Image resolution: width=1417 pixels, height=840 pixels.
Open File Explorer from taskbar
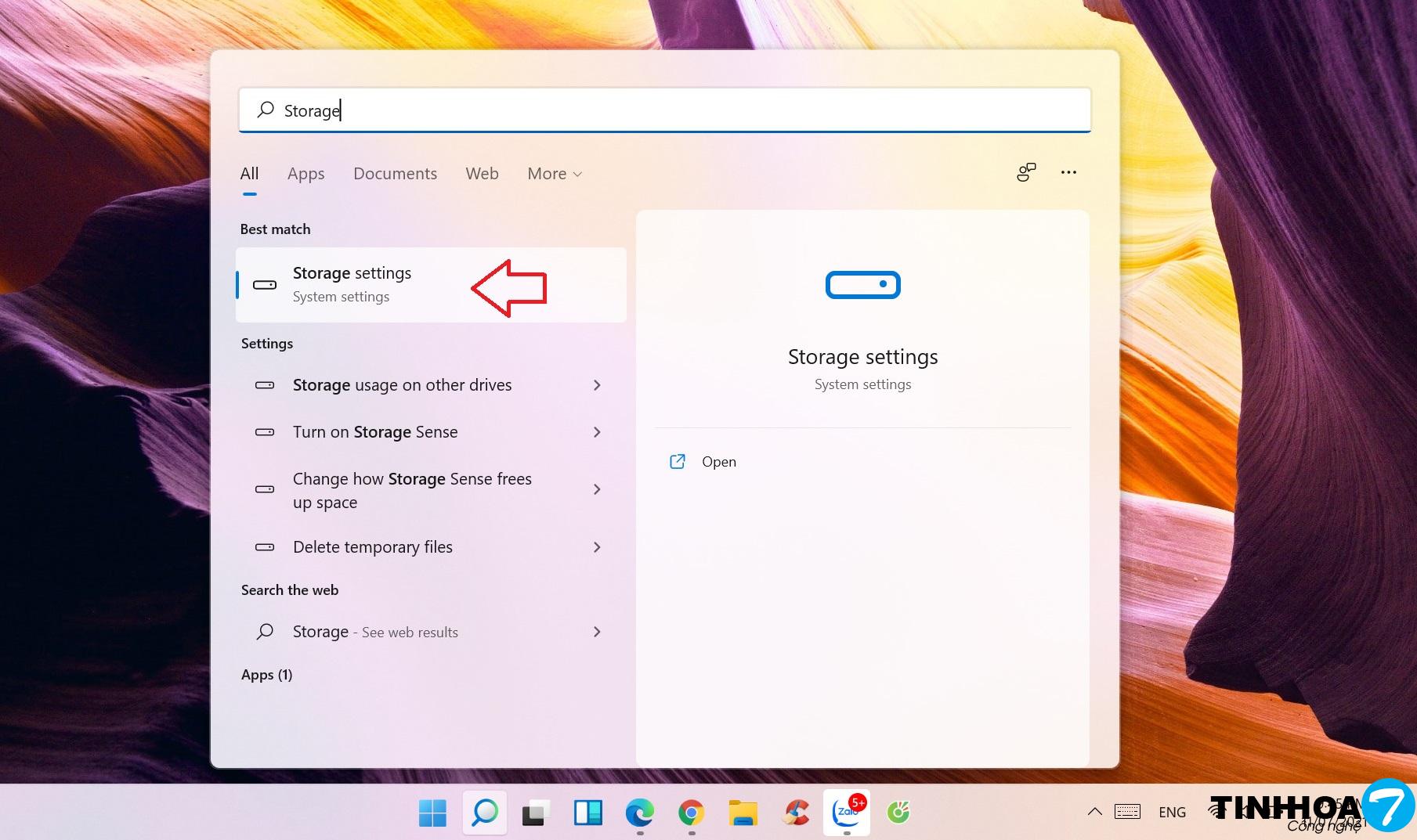(x=743, y=813)
